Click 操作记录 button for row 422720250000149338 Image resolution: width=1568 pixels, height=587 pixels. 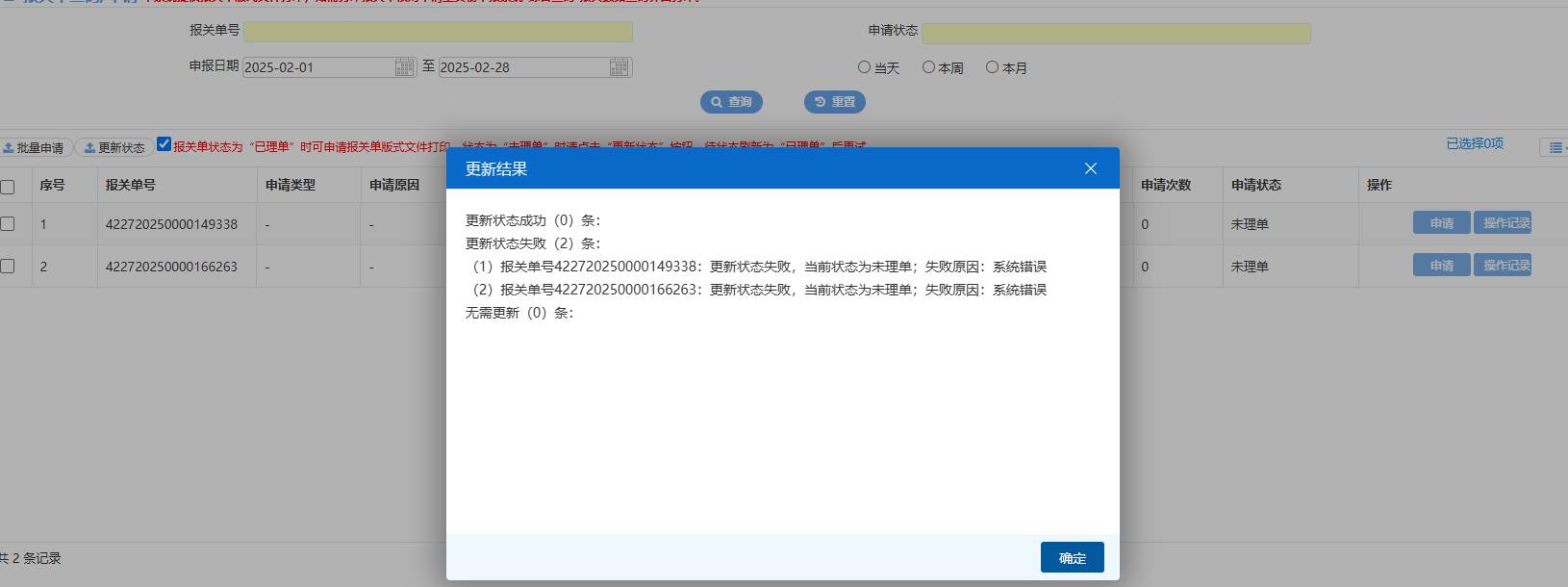coord(1503,223)
